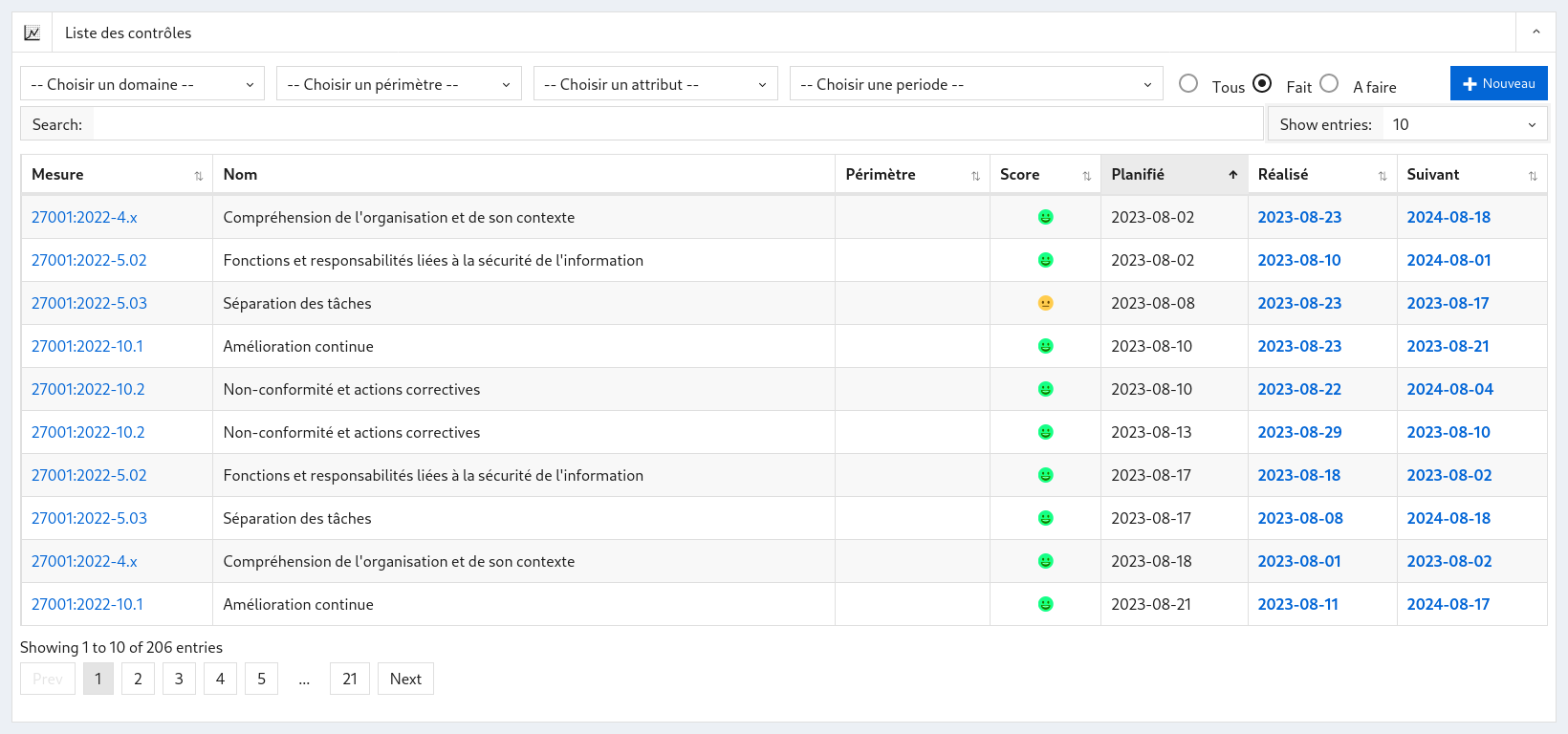Sort by Suivant column using its icon

[x=1533, y=176]
